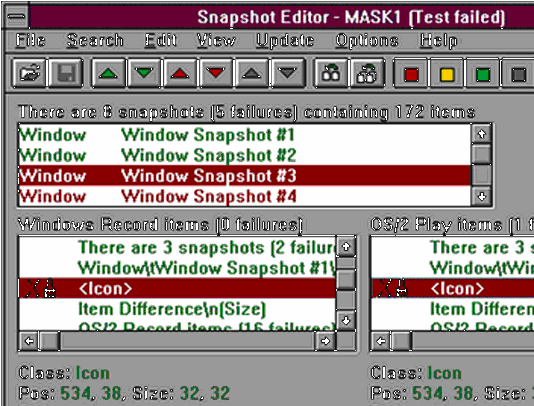The image size is (534, 406).
Task: Click the green up arrow toolbar button
Action: point(109,74)
